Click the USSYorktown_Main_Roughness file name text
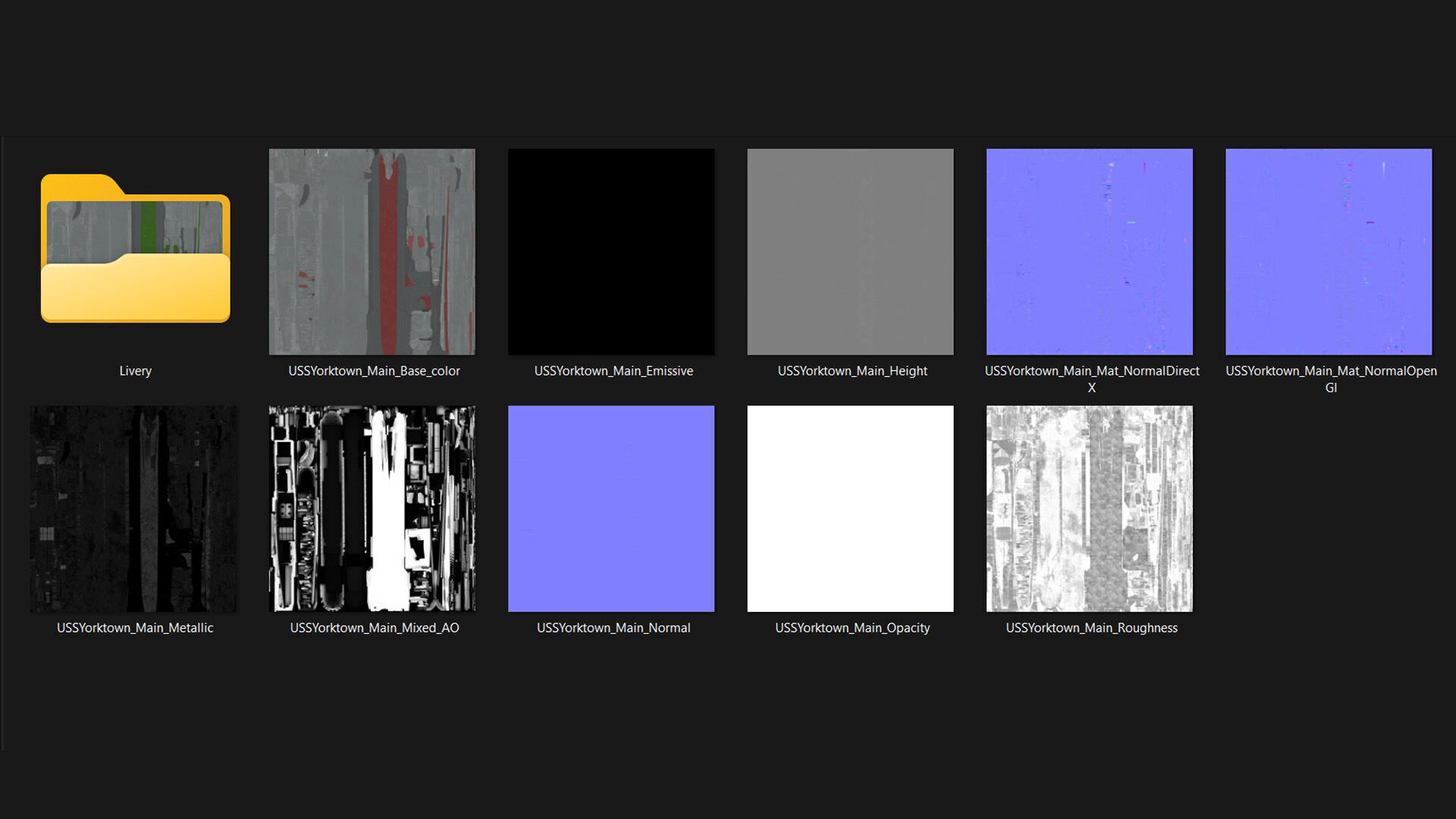The height and width of the screenshot is (819, 1456). (1091, 628)
